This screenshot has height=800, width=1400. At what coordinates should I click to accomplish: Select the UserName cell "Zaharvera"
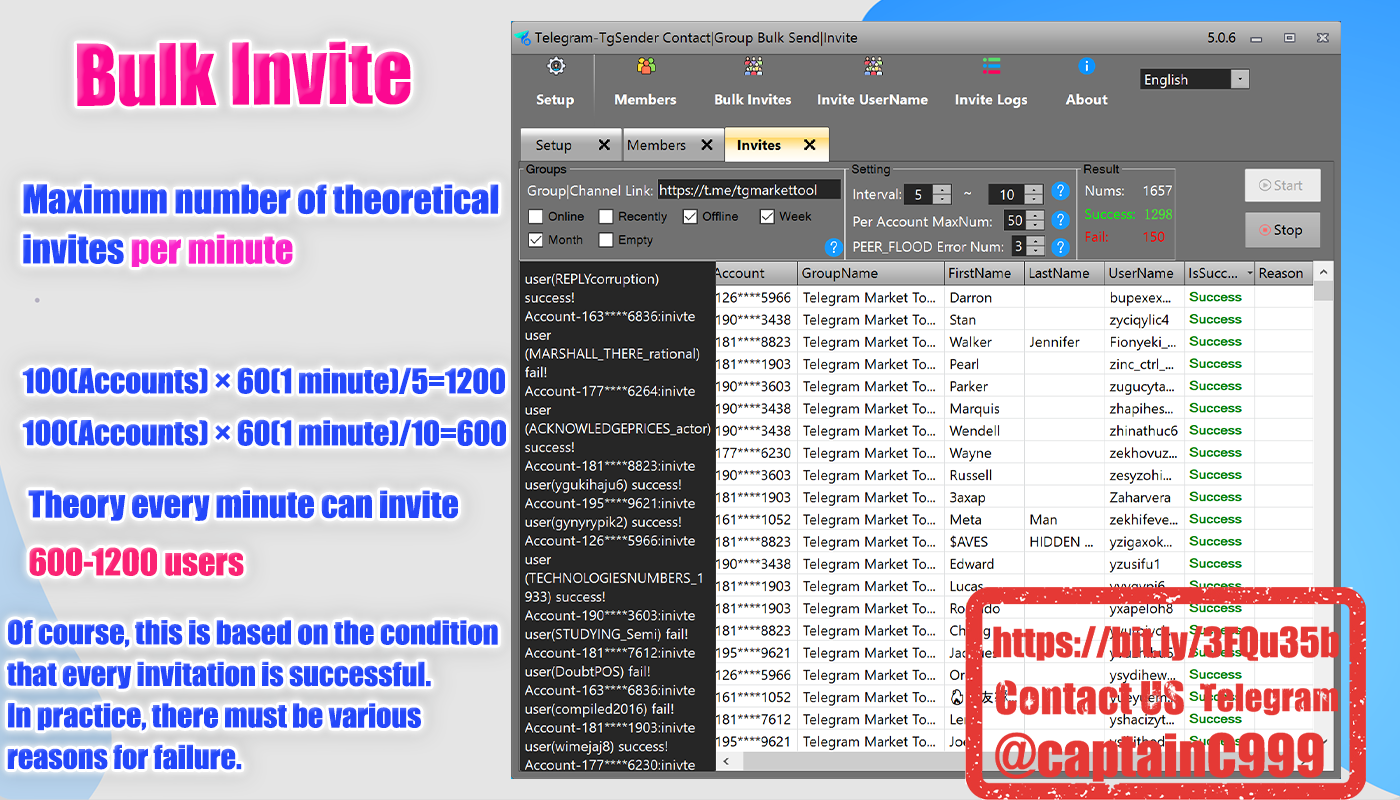point(1145,497)
